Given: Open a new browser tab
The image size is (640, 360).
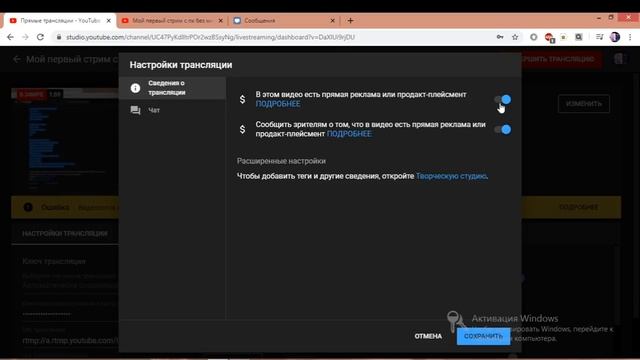Looking at the screenshot, I should (350, 20).
